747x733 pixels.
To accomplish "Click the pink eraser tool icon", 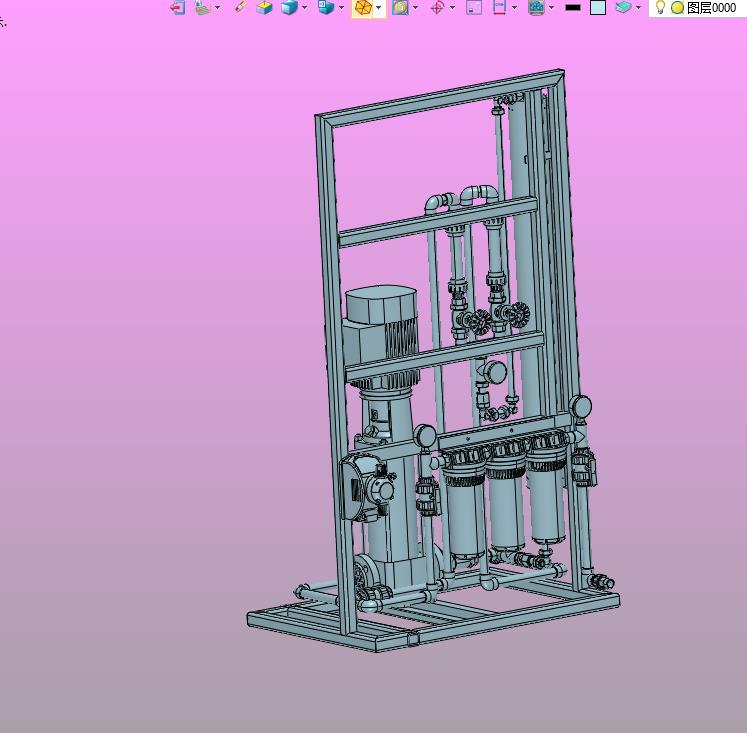I will (x=240, y=7).
